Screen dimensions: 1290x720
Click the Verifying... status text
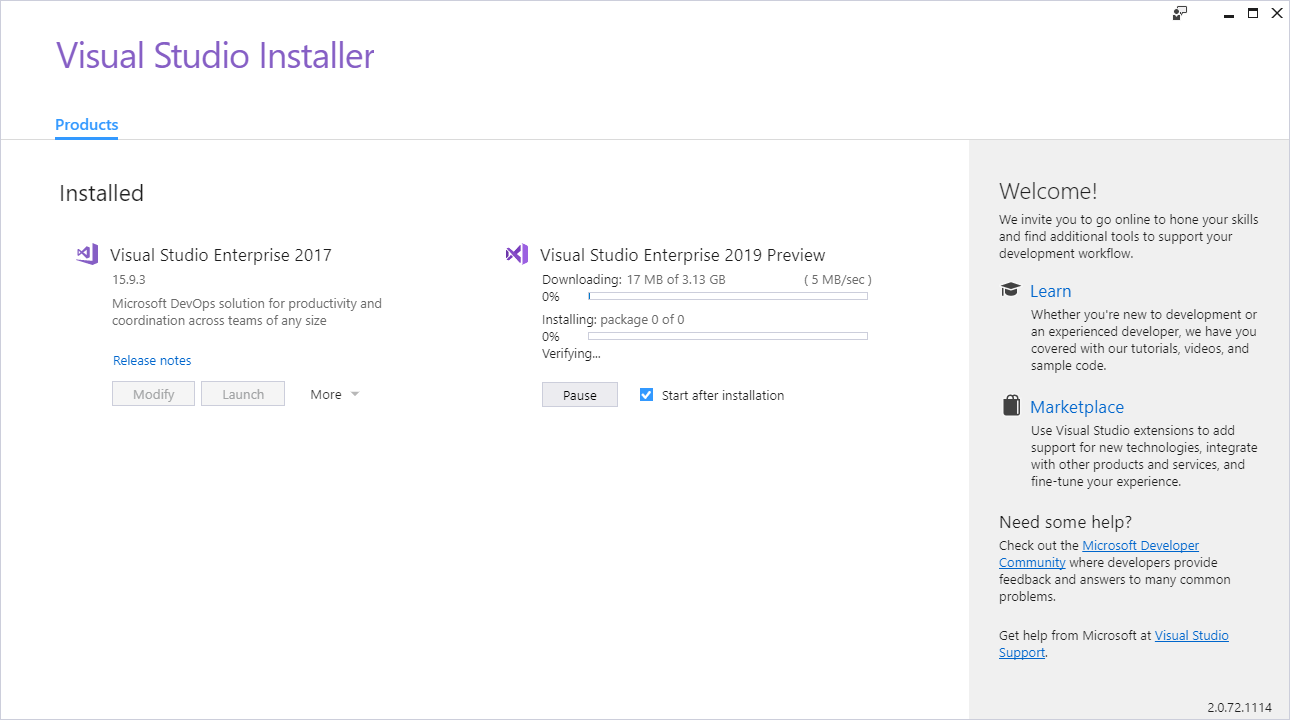(x=571, y=353)
